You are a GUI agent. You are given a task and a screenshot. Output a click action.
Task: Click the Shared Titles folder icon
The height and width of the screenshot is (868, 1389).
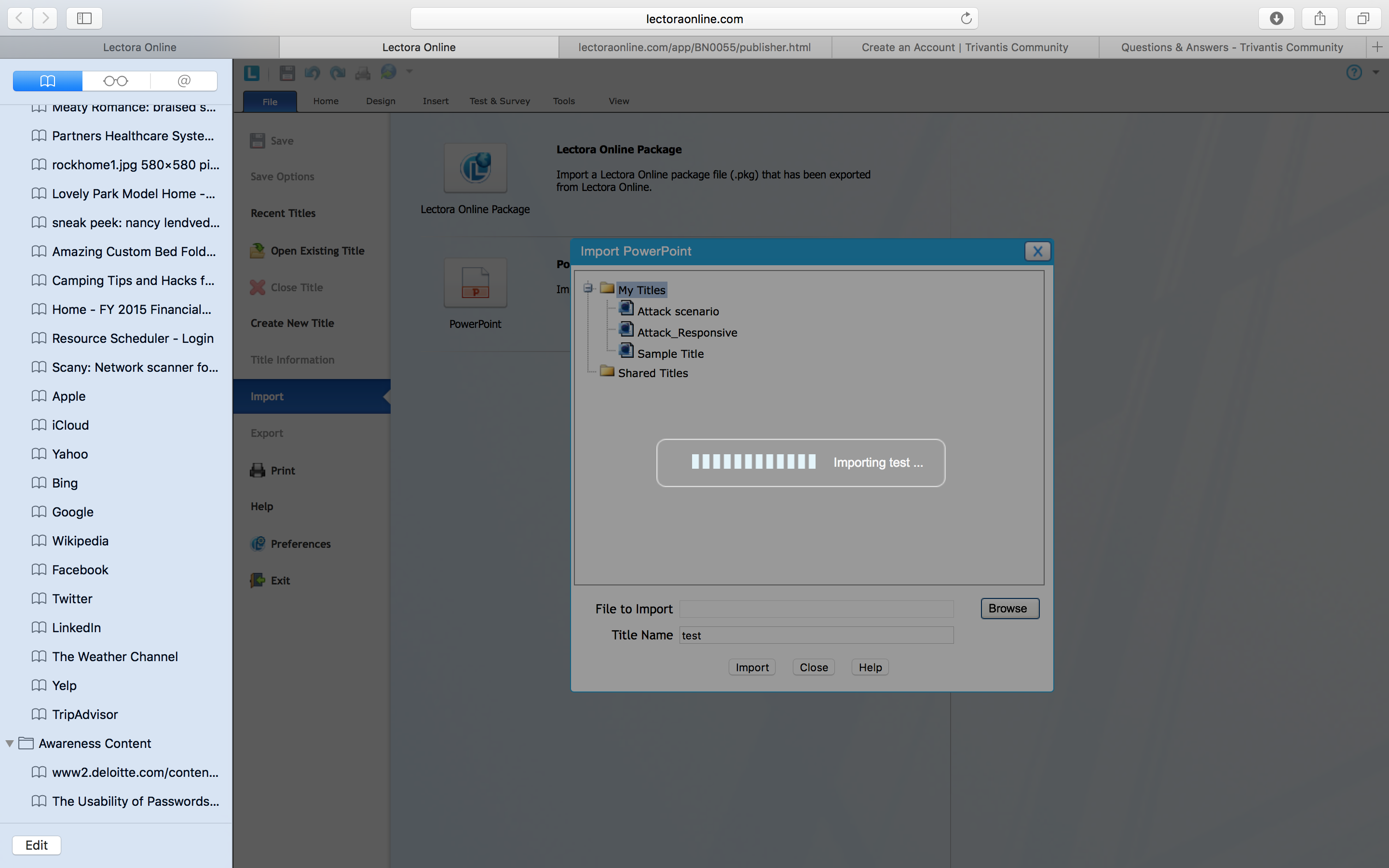pyautogui.click(x=607, y=371)
